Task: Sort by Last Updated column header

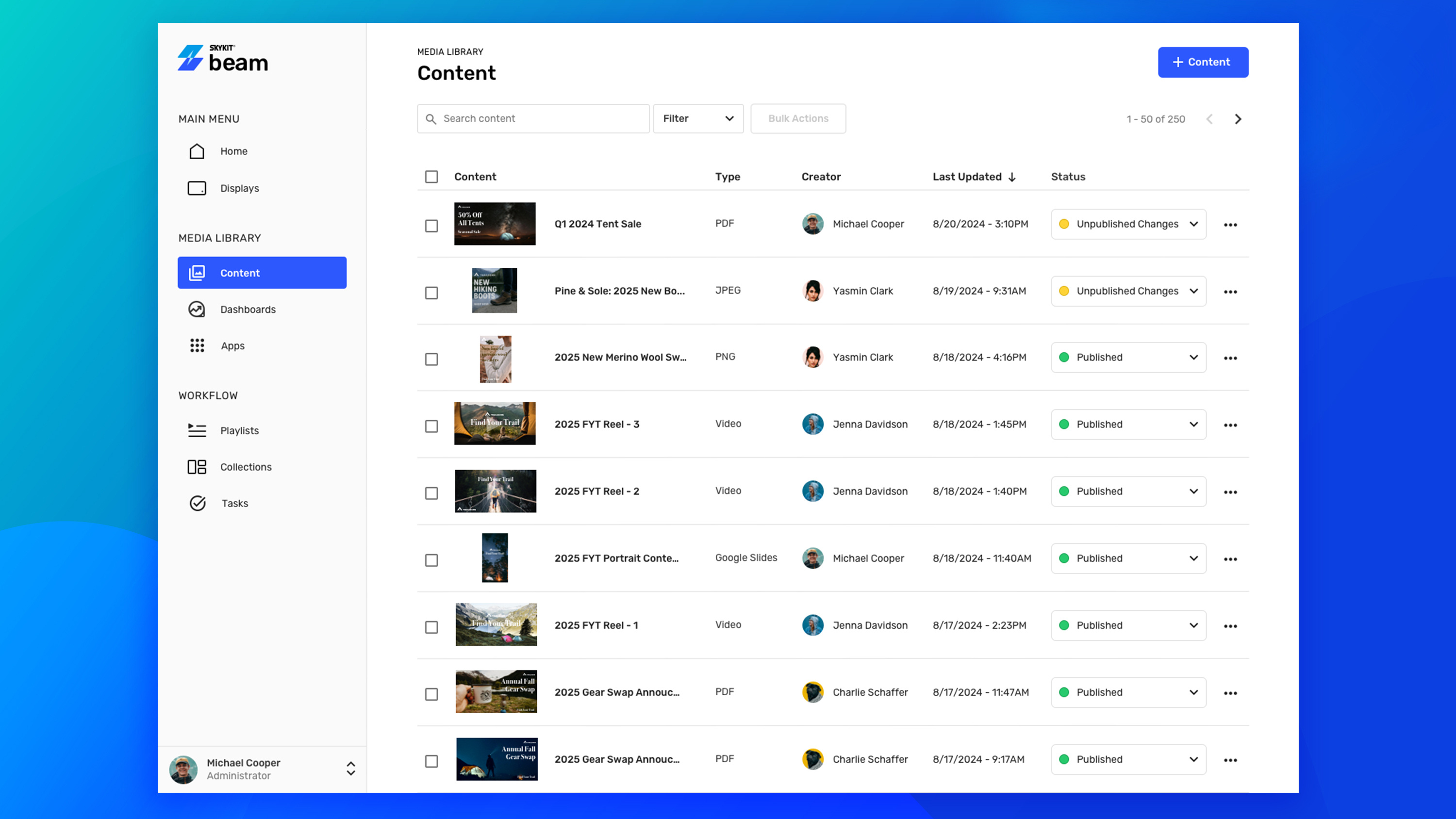Action: coord(974,177)
